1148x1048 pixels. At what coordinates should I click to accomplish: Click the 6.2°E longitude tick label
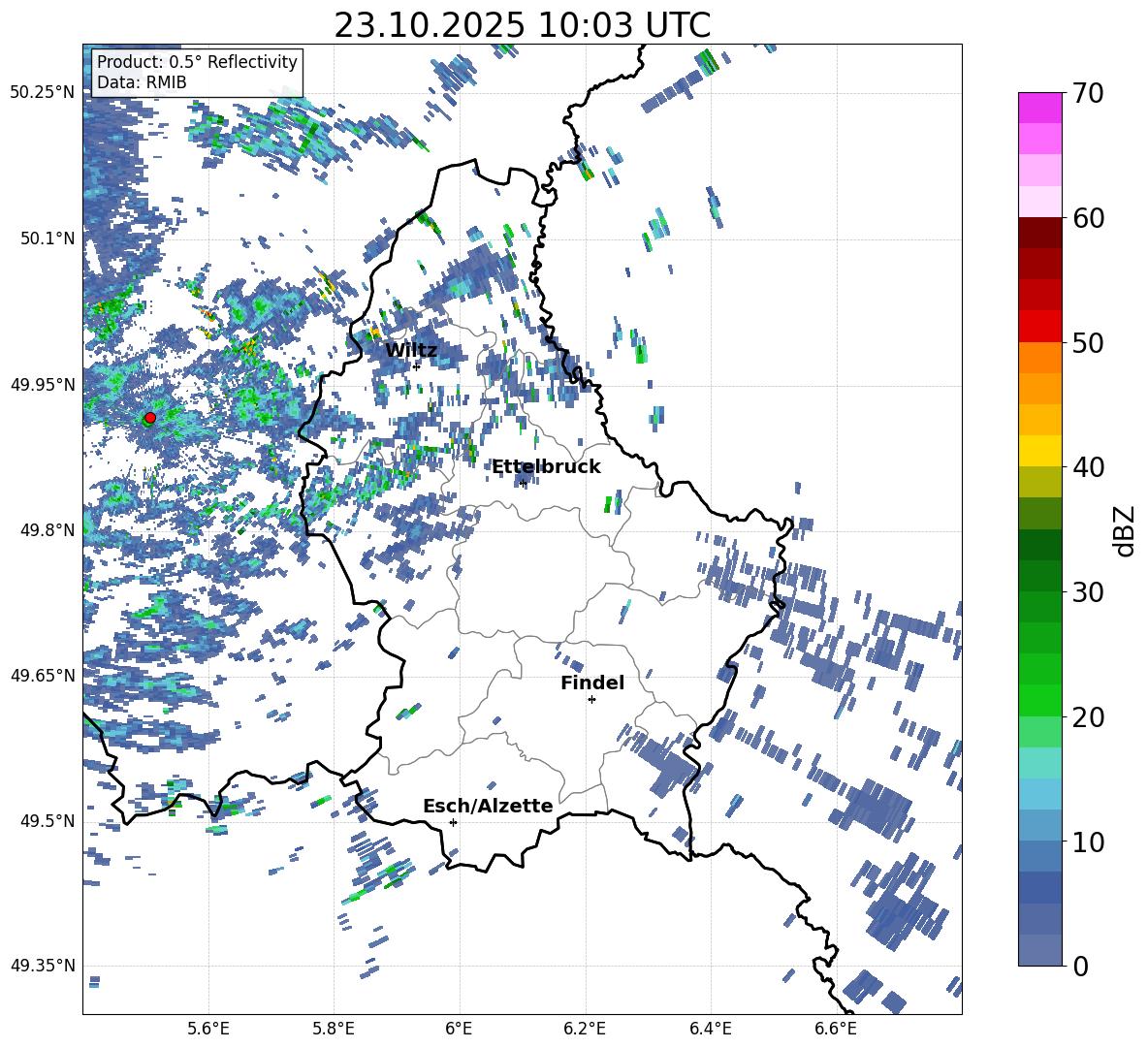click(x=586, y=1028)
